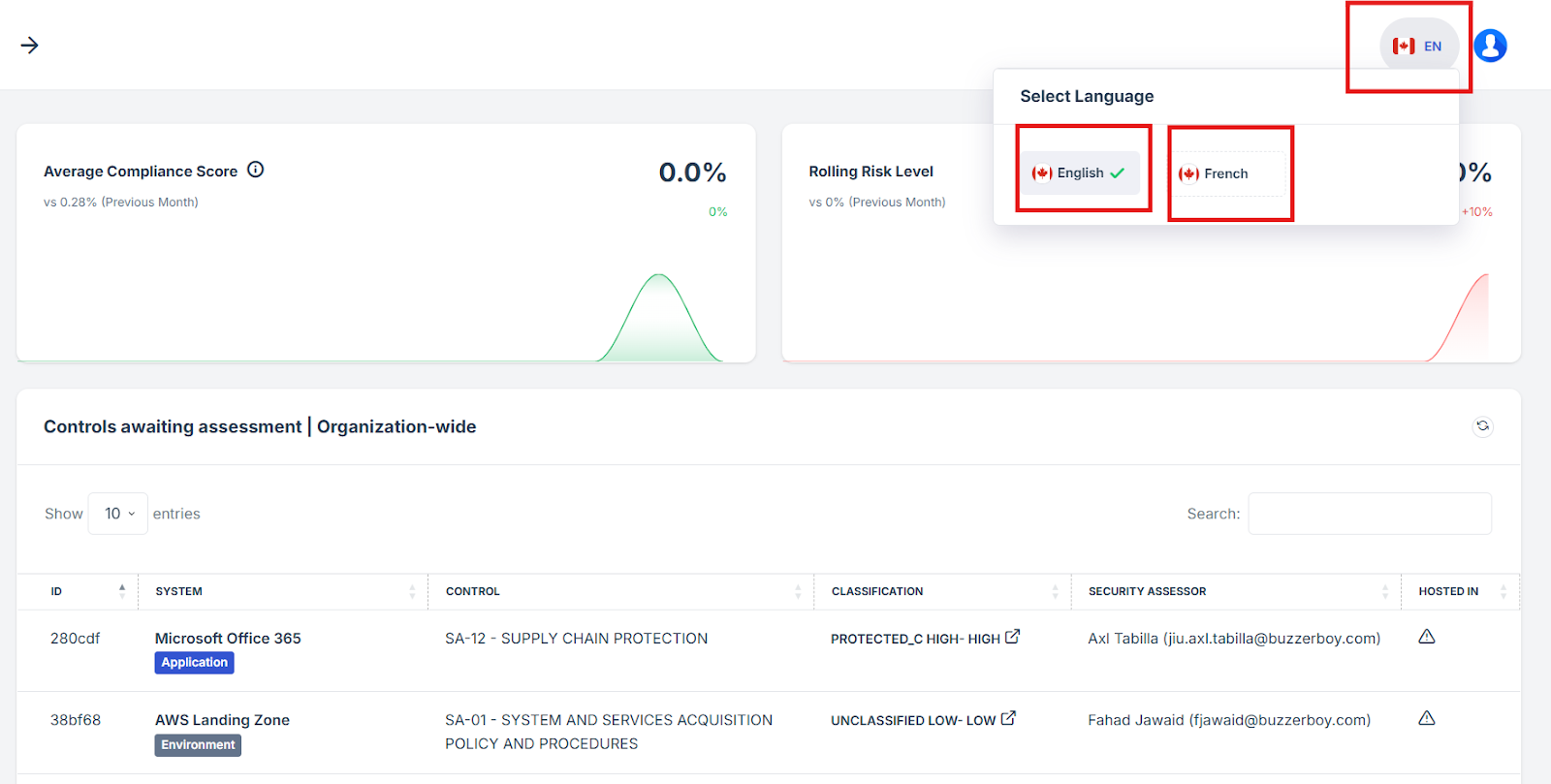Screen dimensions: 1551x784
Task: Click the info icon beside Average Compliance Score
Action: pyautogui.click(x=256, y=170)
